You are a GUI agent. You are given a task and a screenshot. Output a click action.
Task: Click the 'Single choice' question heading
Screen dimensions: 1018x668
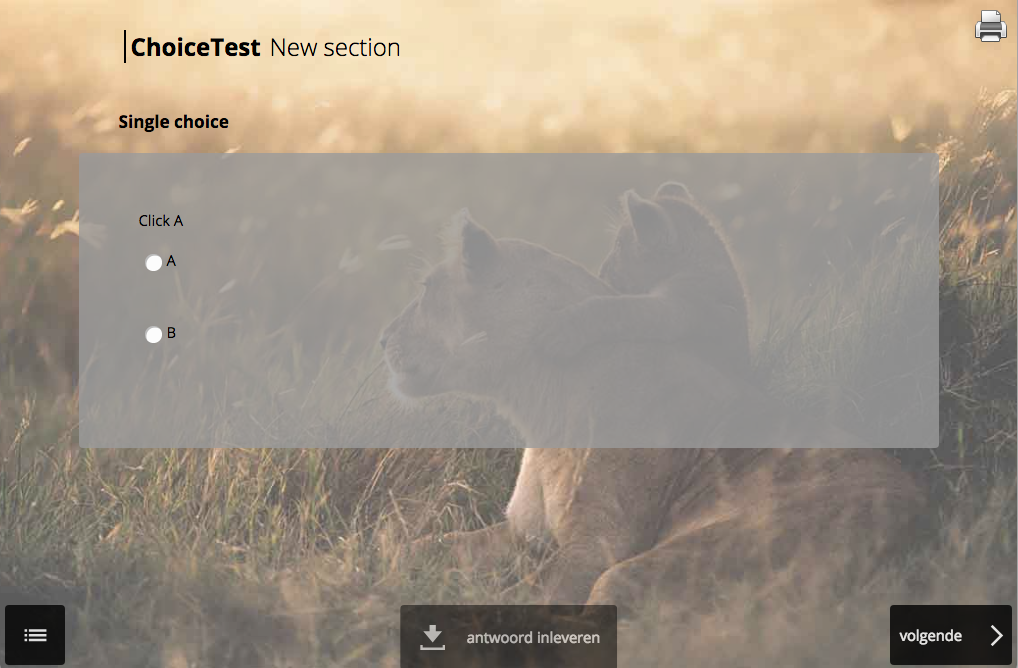173,121
